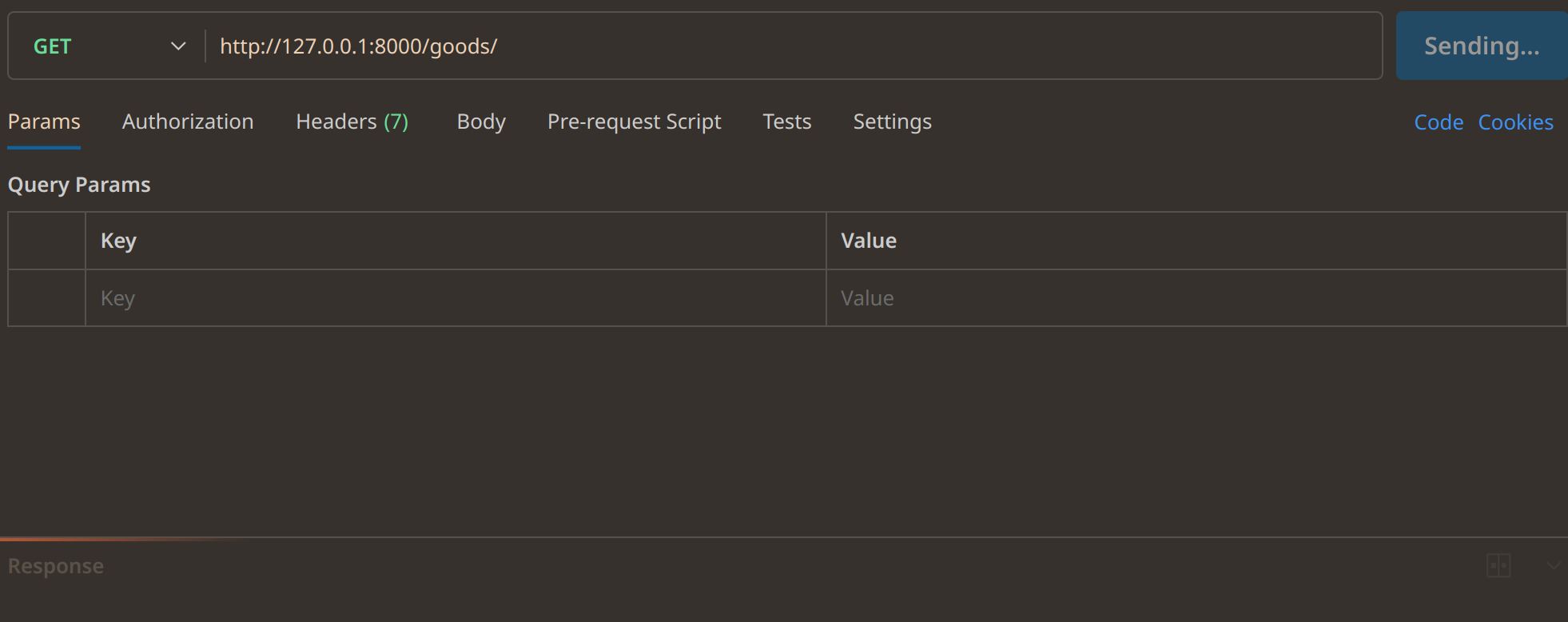Click the Sending... button

point(1481,46)
